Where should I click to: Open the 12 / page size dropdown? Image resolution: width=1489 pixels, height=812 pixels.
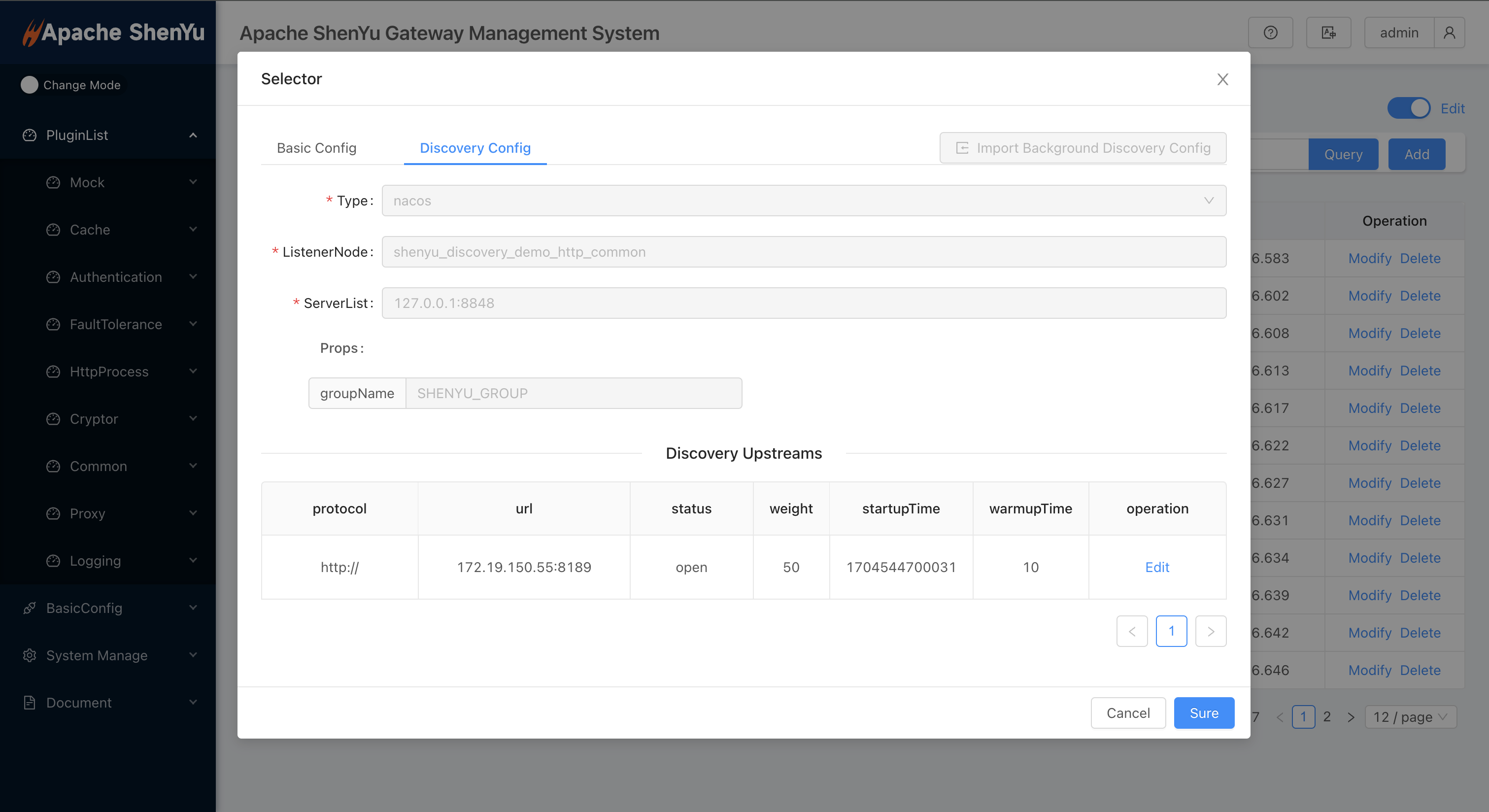click(x=1410, y=717)
